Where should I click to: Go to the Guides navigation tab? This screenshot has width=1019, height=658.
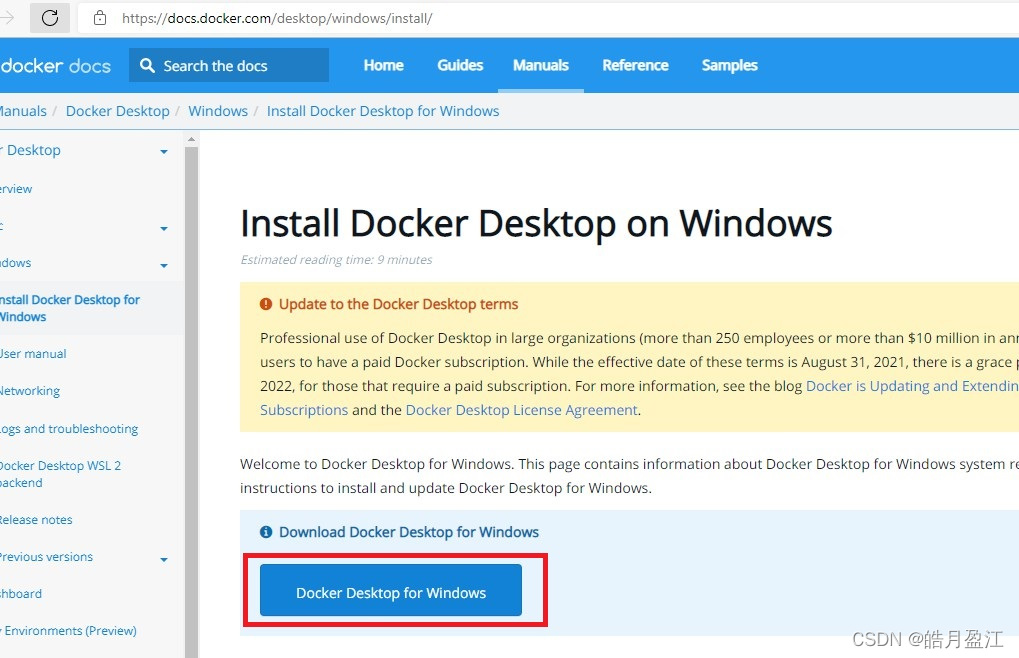(x=460, y=66)
